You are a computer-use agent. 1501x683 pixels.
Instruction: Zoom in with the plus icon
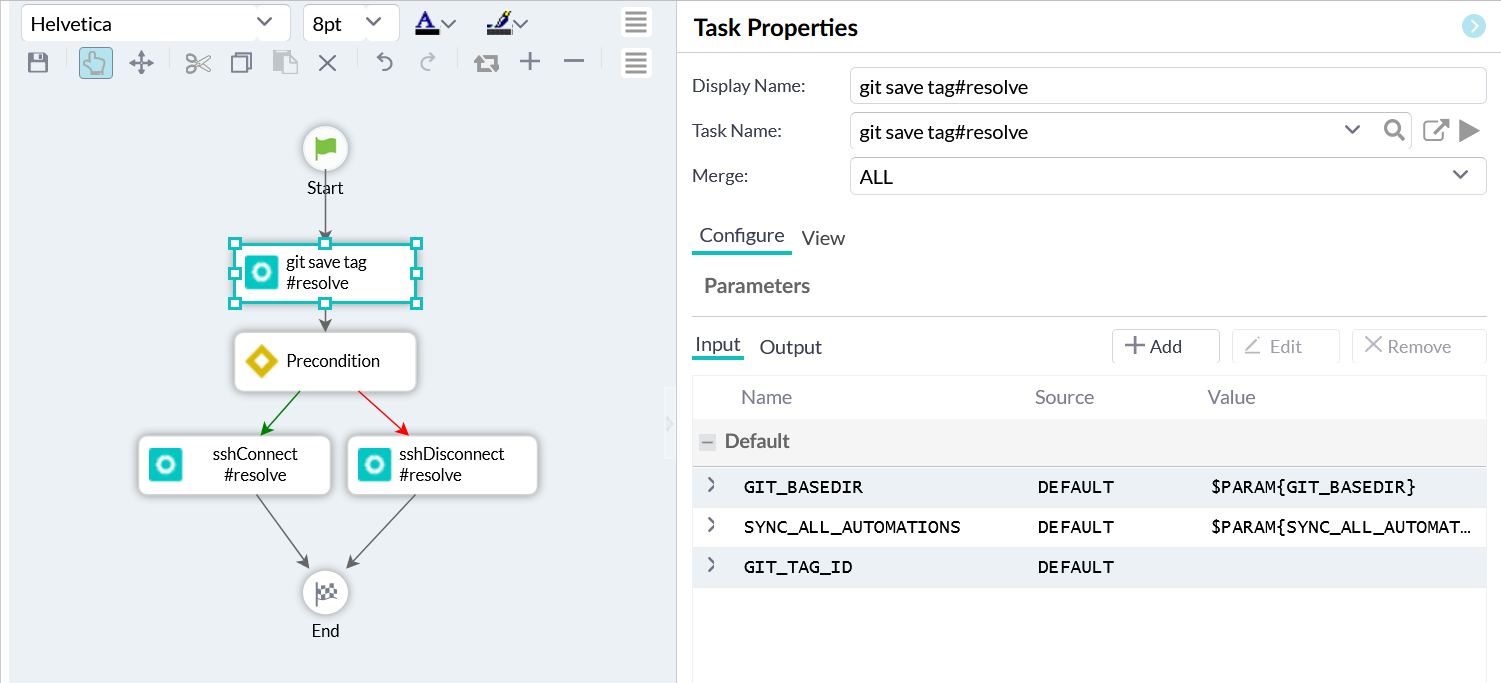click(x=530, y=62)
